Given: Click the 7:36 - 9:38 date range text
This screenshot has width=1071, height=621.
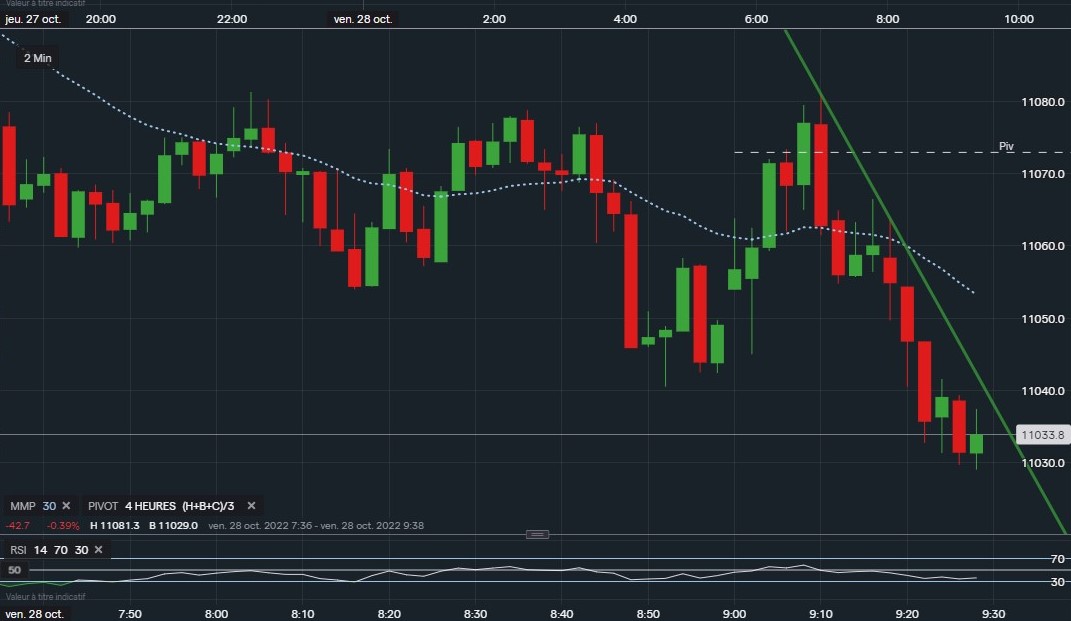Looking at the screenshot, I should (x=316, y=525).
